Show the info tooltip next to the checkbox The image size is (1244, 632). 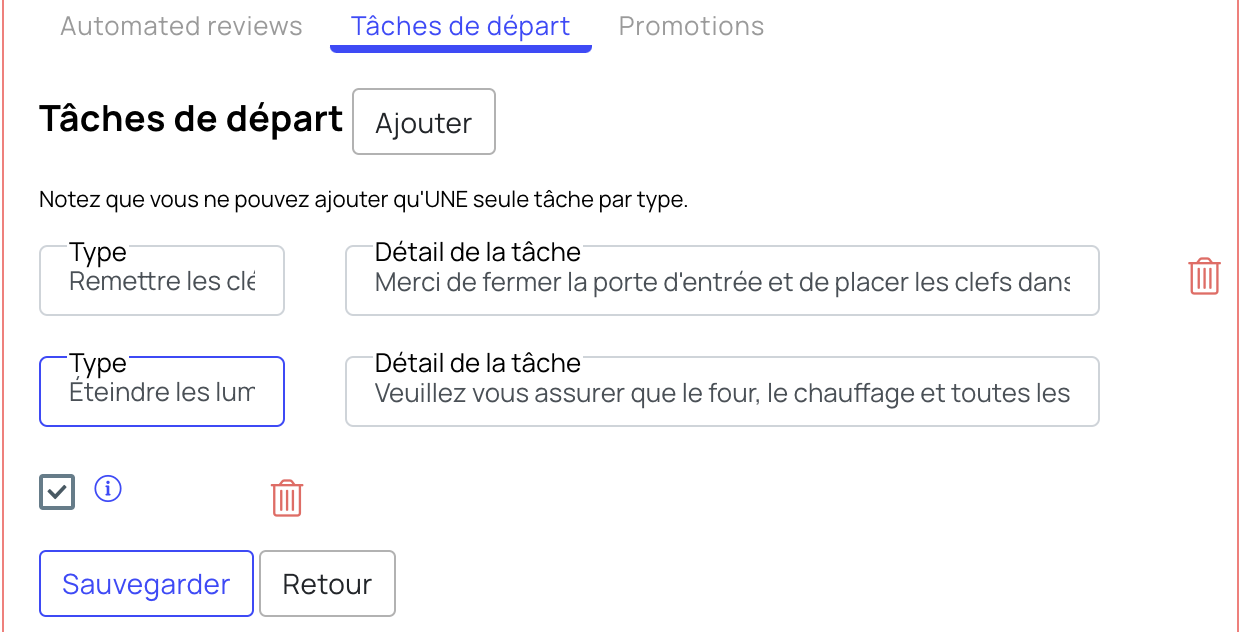(x=108, y=489)
